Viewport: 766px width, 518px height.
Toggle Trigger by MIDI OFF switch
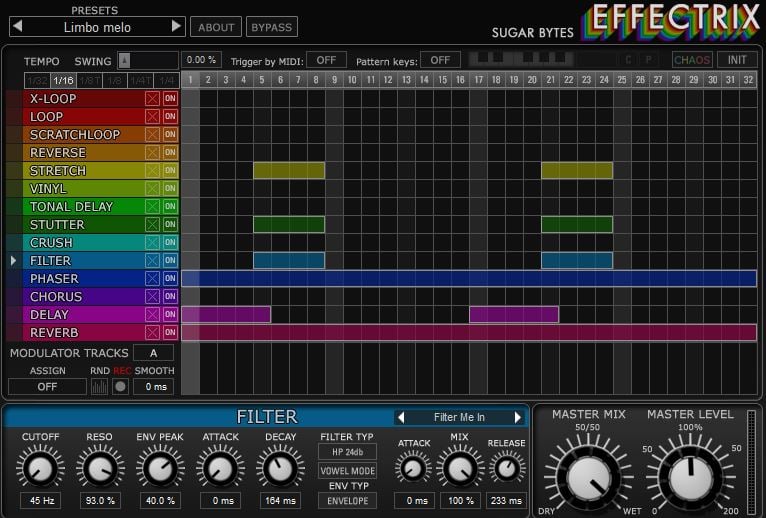pos(326,60)
